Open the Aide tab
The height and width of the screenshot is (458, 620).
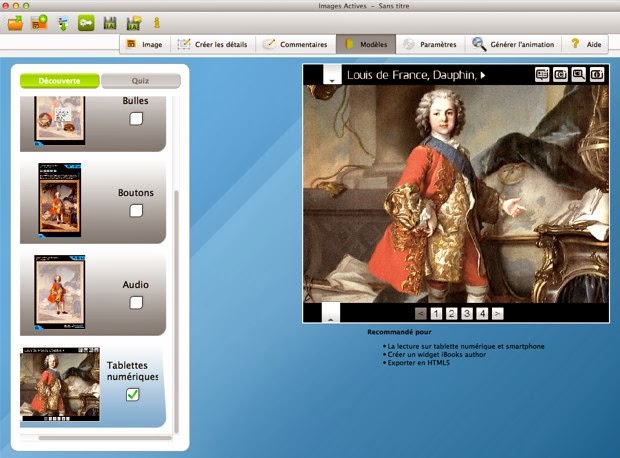(x=586, y=44)
